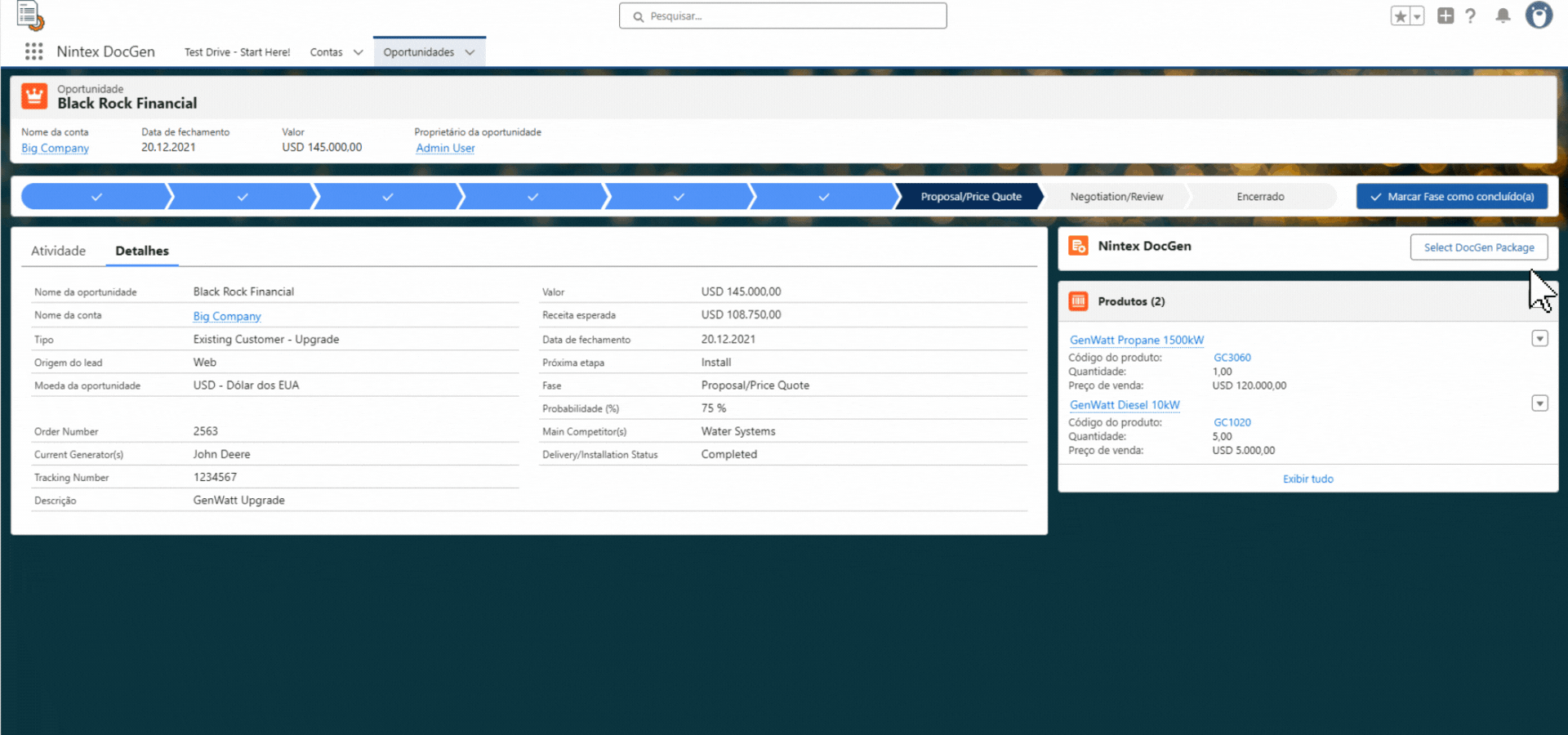Image resolution: width=1568 pixels, height=735 pixels.
Task: Select the sixth completed path stage
Action: 823,197
